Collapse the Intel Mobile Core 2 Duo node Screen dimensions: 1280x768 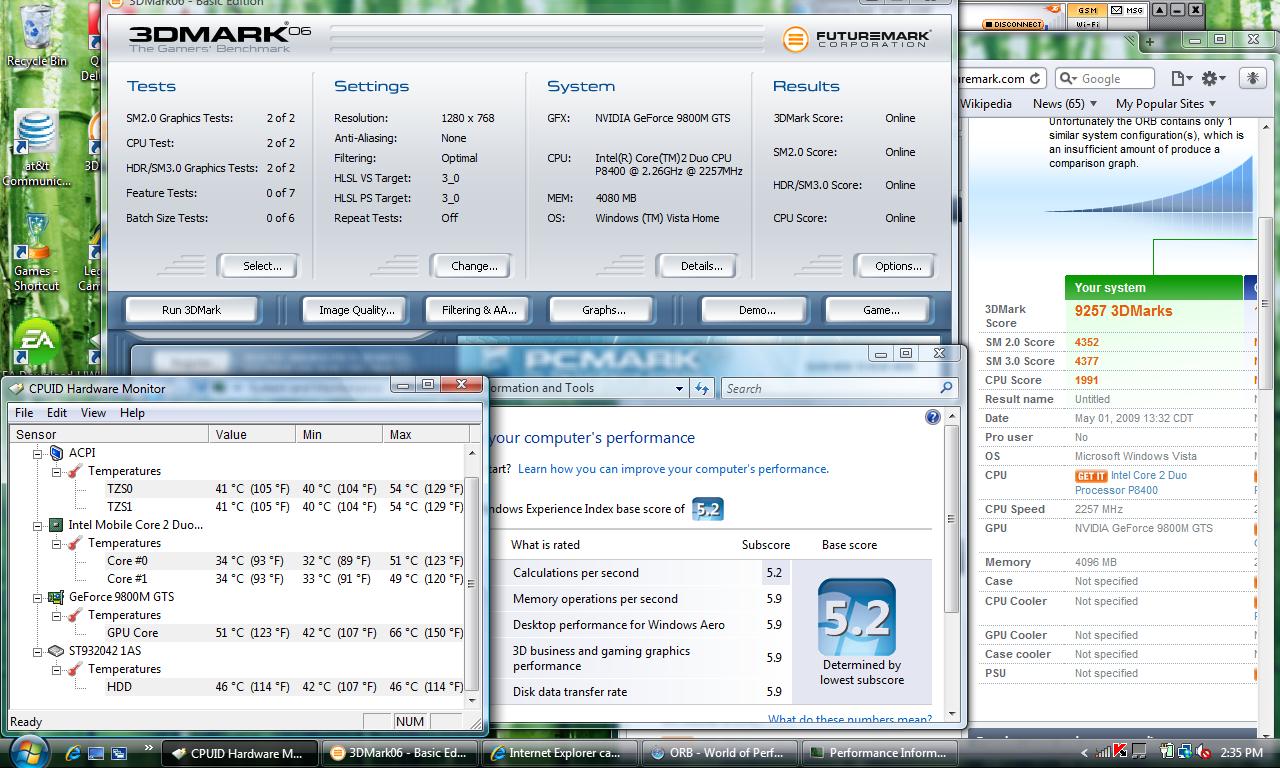[39, 525]
